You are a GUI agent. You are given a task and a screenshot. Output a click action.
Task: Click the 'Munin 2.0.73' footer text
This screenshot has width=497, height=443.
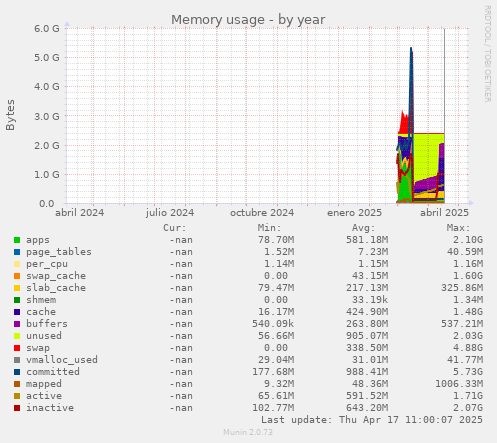248,432
